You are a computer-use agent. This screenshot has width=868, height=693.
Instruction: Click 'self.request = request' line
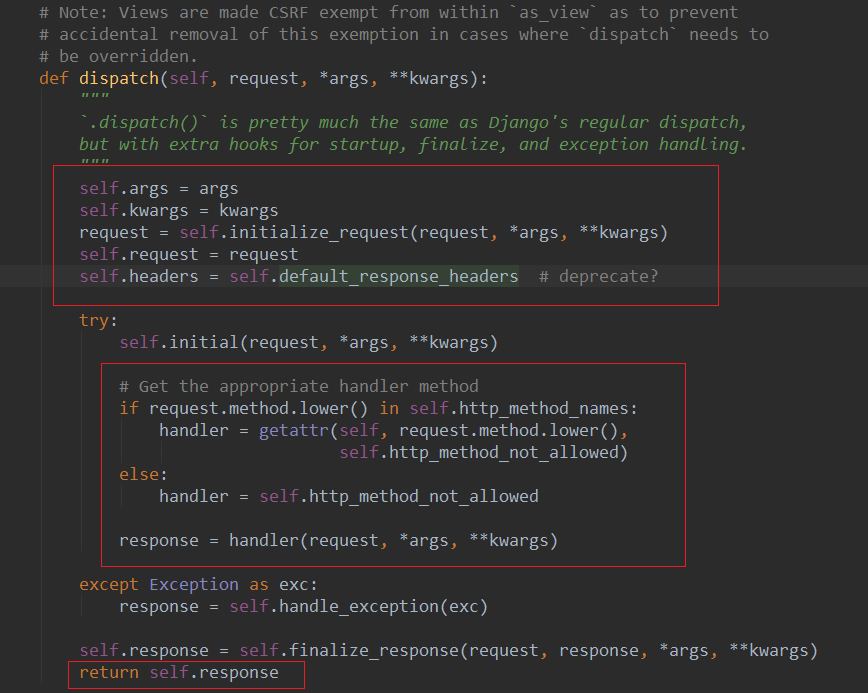(x=188, y=255)
